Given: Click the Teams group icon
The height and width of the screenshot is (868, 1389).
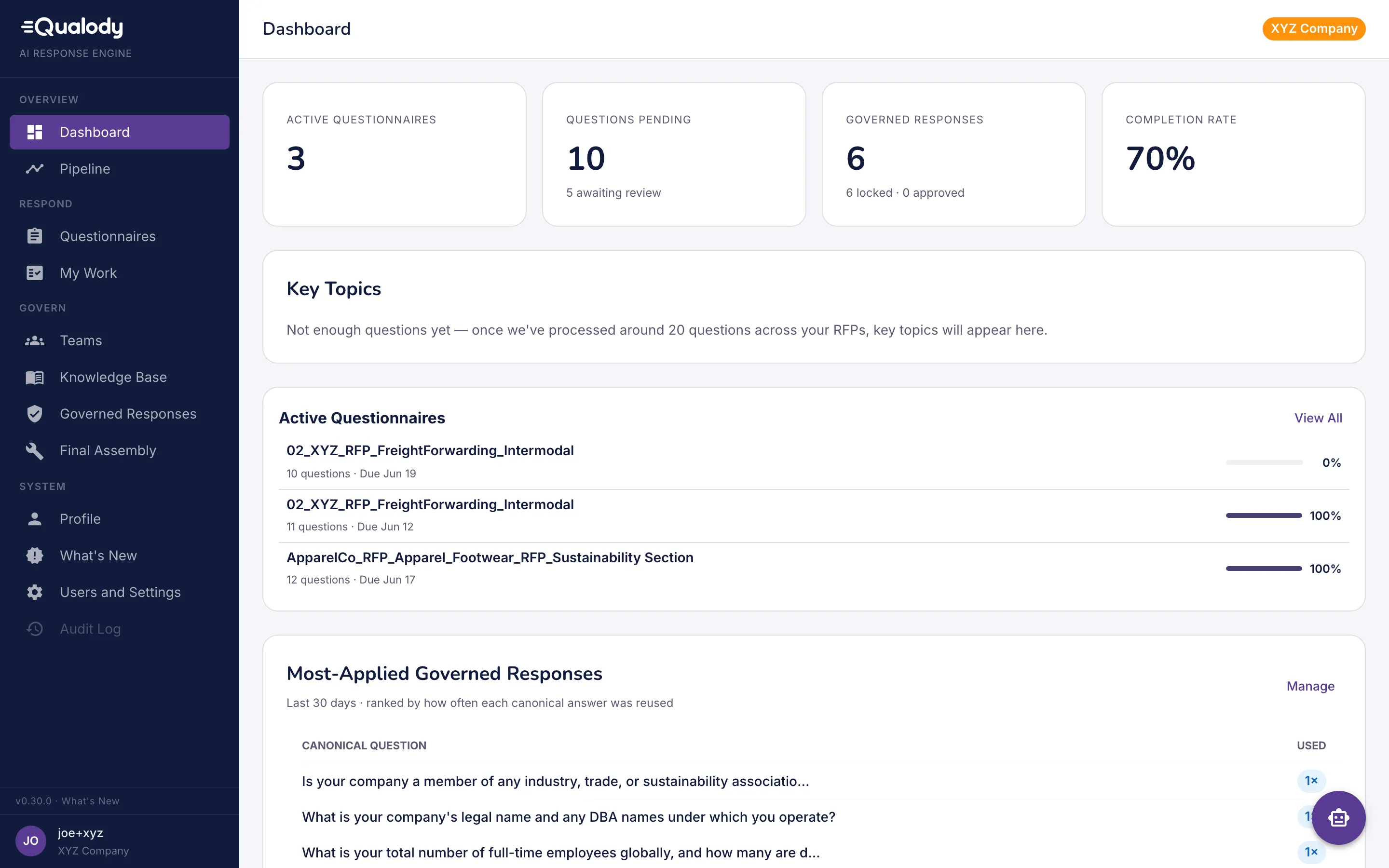Looking at the screenshot, I should (34, 340).
